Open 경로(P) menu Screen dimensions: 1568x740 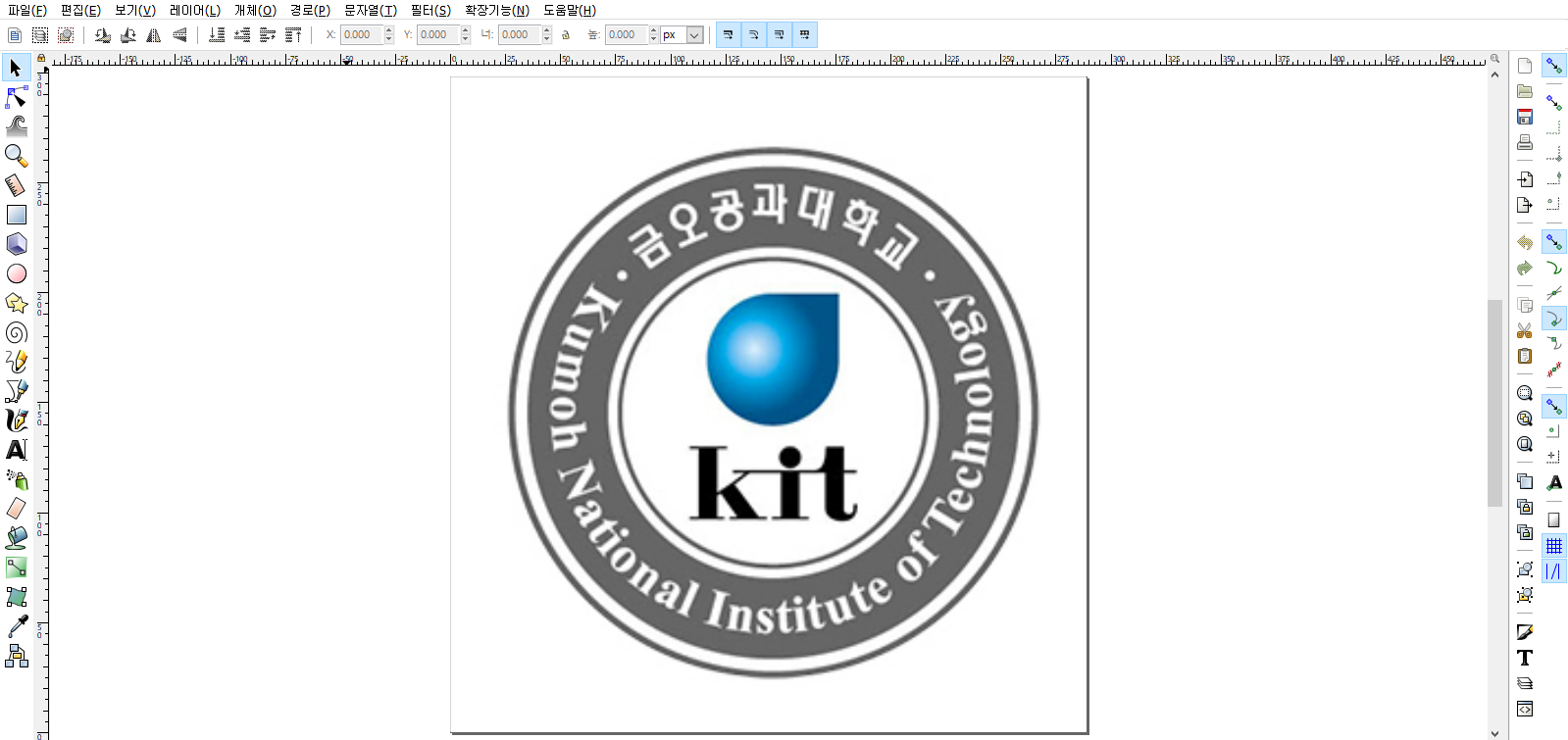tap(310, 10)
